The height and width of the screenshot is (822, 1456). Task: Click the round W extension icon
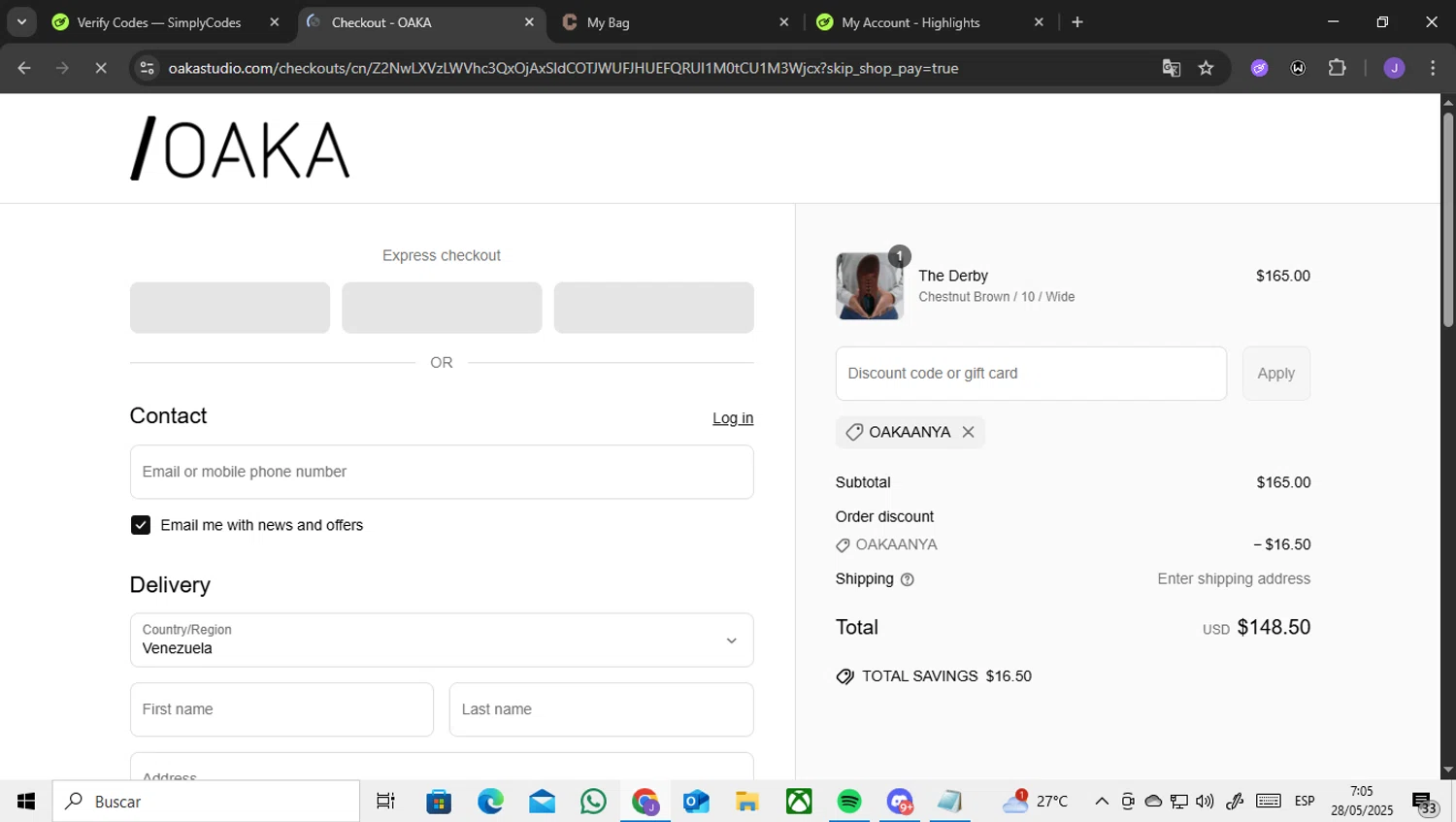[1298, 68]
